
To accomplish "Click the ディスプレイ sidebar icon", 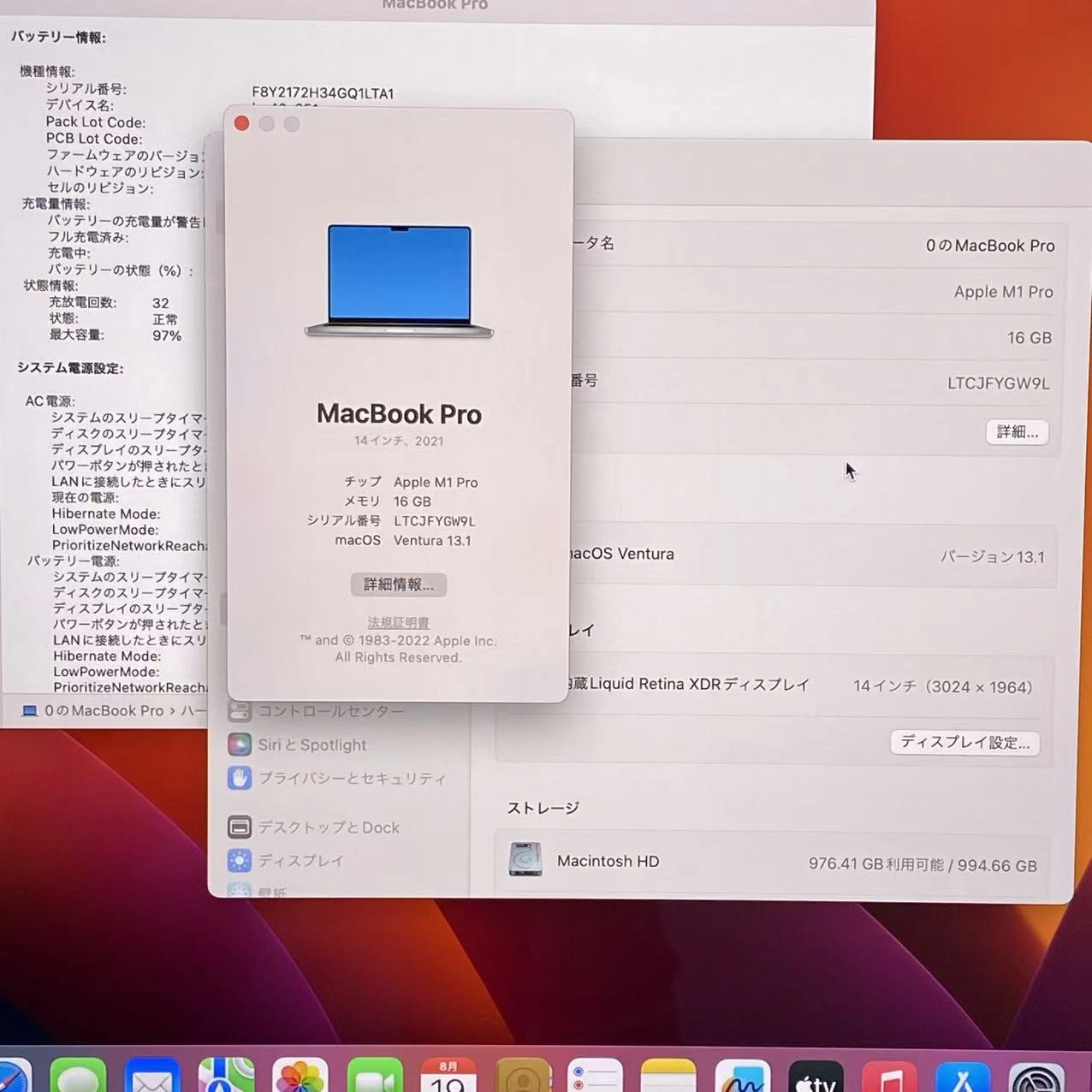I will click(x=240, y=860).
